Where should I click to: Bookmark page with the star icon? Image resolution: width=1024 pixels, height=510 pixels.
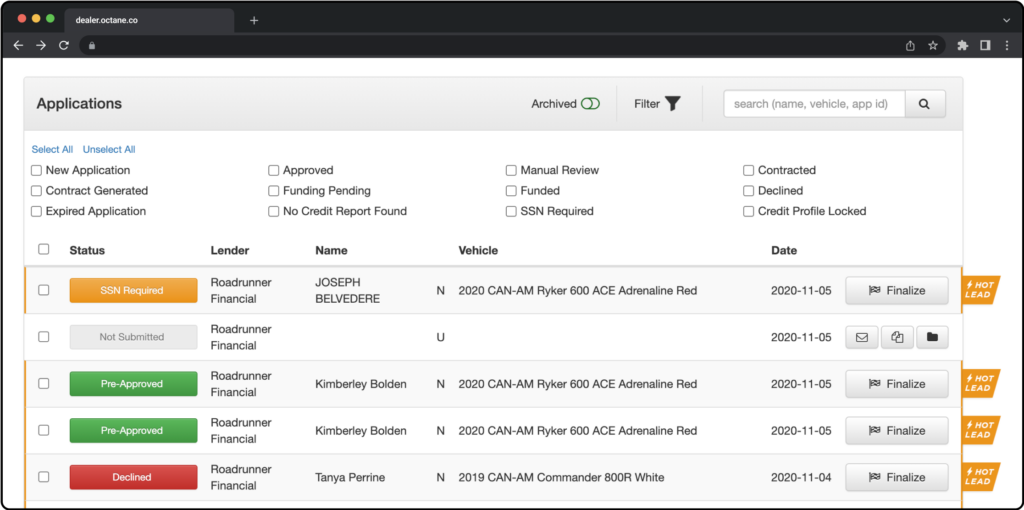tap(933, 45)
